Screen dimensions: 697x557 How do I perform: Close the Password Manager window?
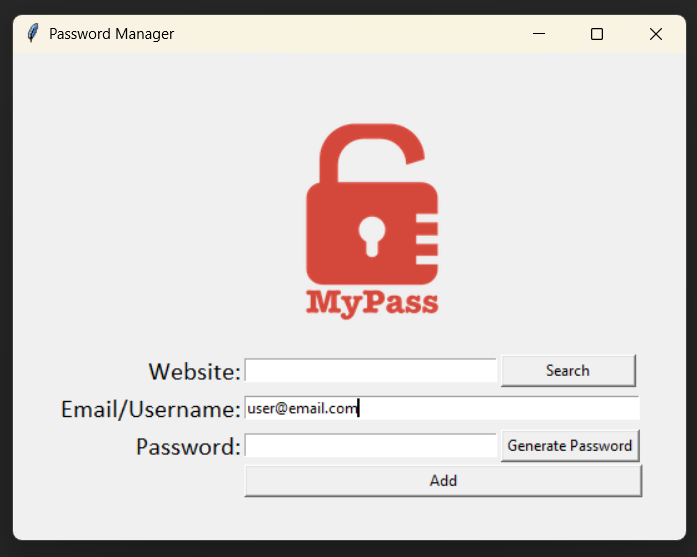tap(656, 34)
